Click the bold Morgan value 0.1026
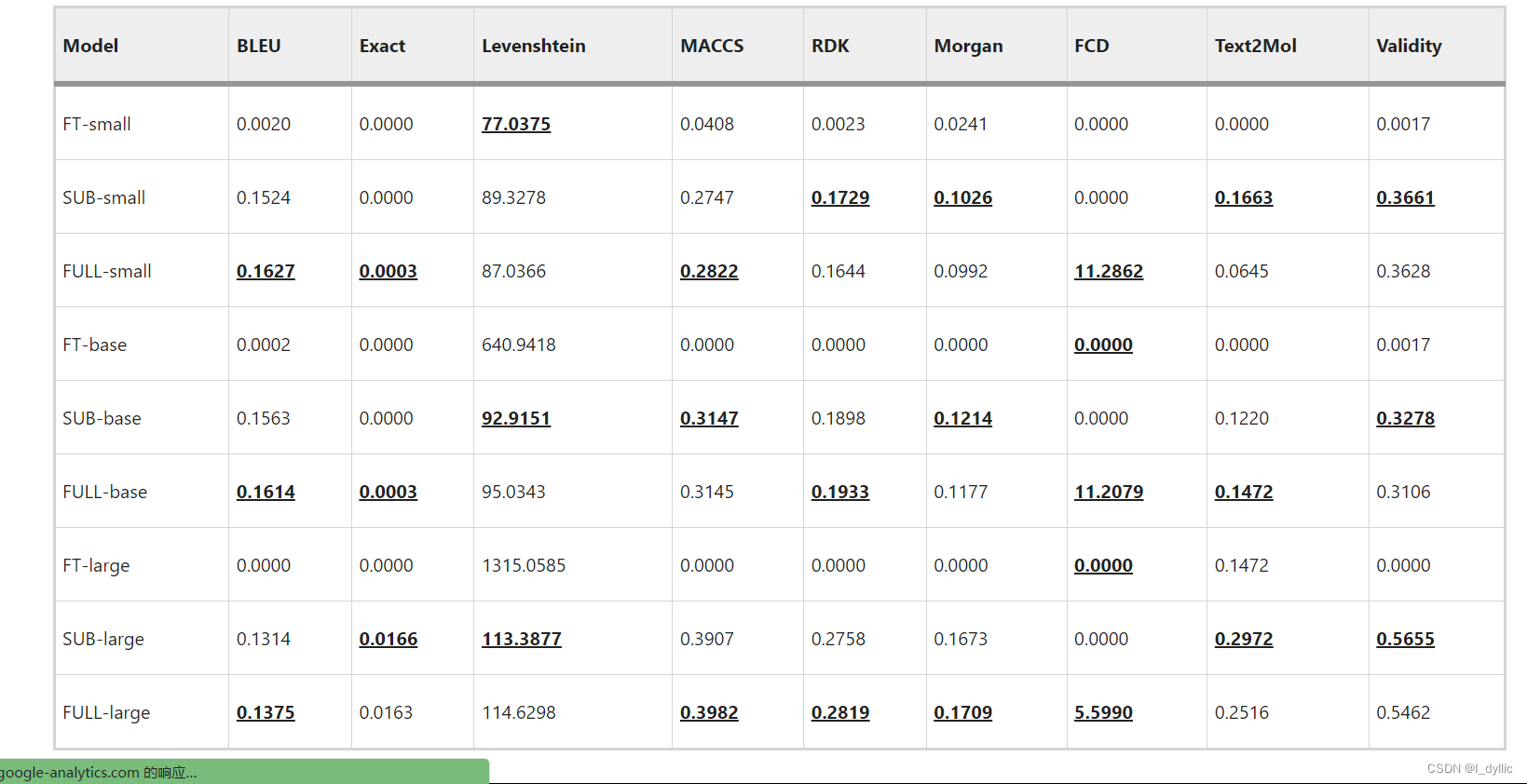 coord(963,197)
